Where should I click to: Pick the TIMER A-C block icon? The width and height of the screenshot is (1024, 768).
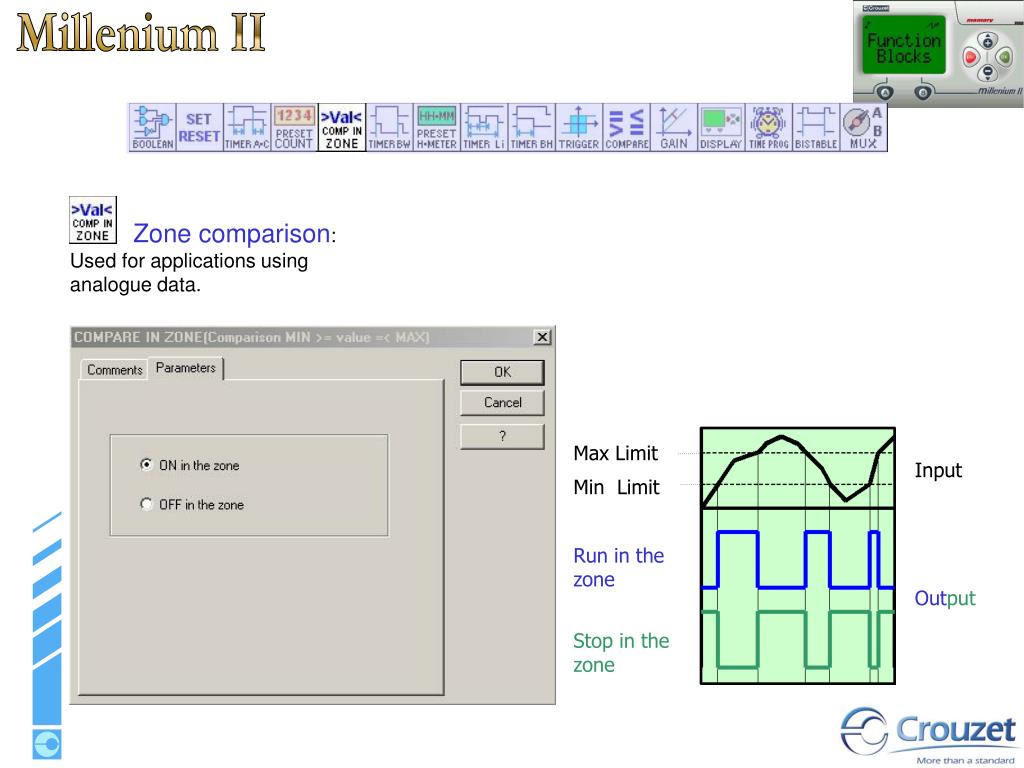click(x=247, y=127)
